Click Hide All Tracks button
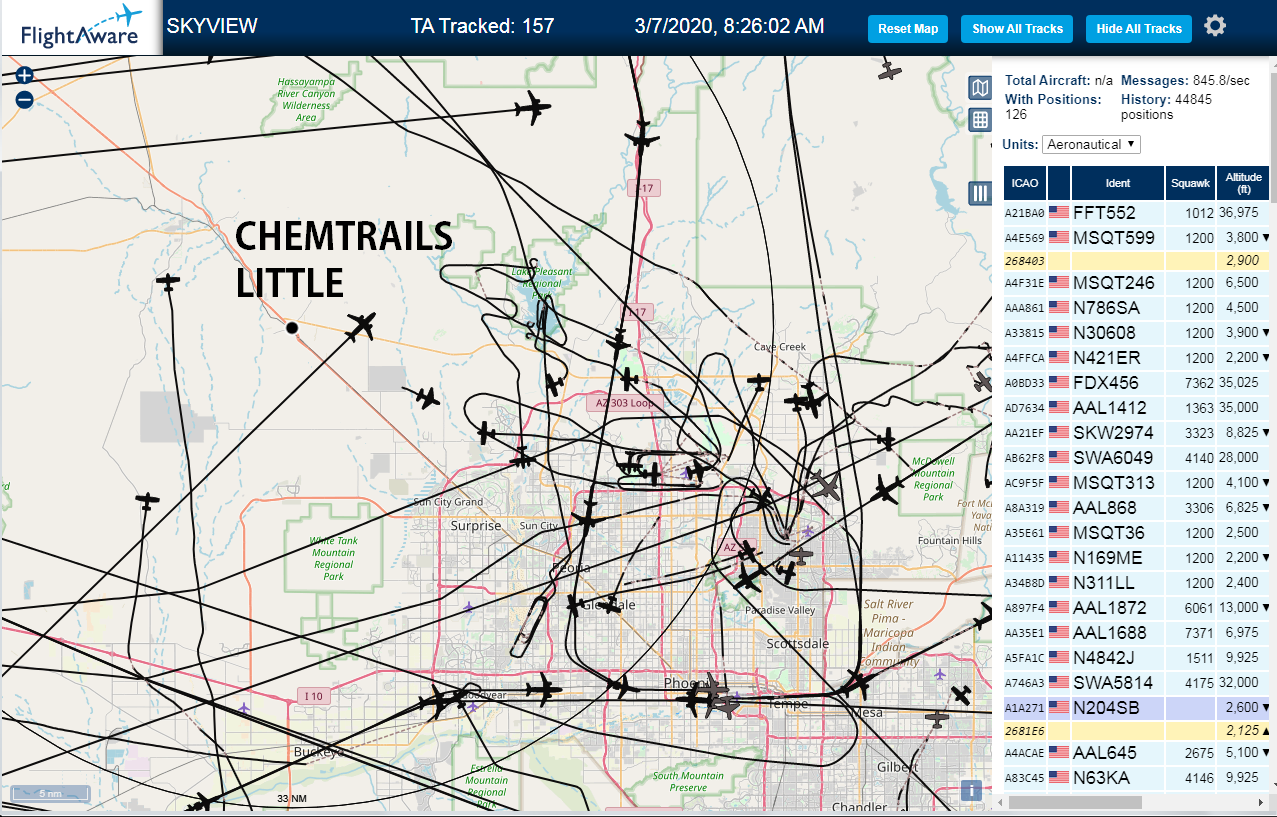 click(1139, 29)
